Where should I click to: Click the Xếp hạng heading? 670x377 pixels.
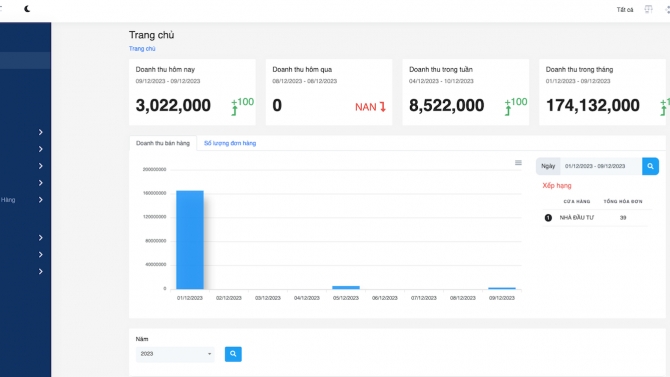click(557, 186)
